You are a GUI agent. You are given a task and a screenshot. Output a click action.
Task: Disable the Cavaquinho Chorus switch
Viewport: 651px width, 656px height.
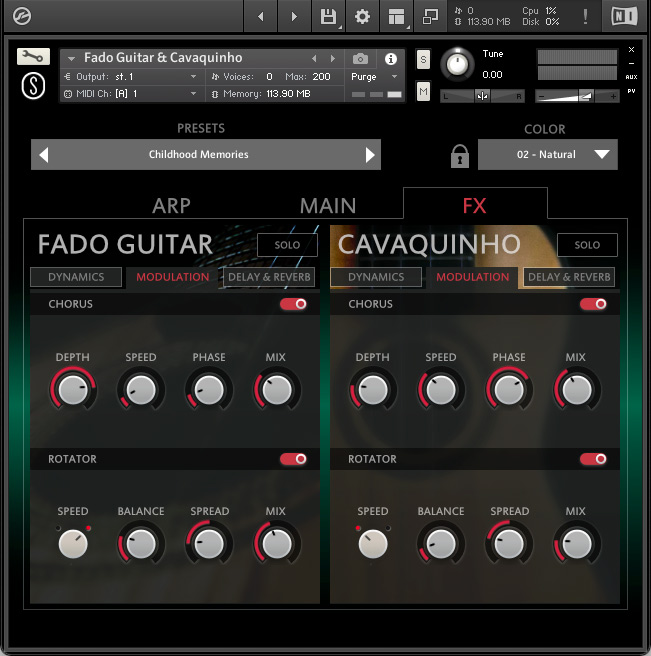tap(593, 304)
